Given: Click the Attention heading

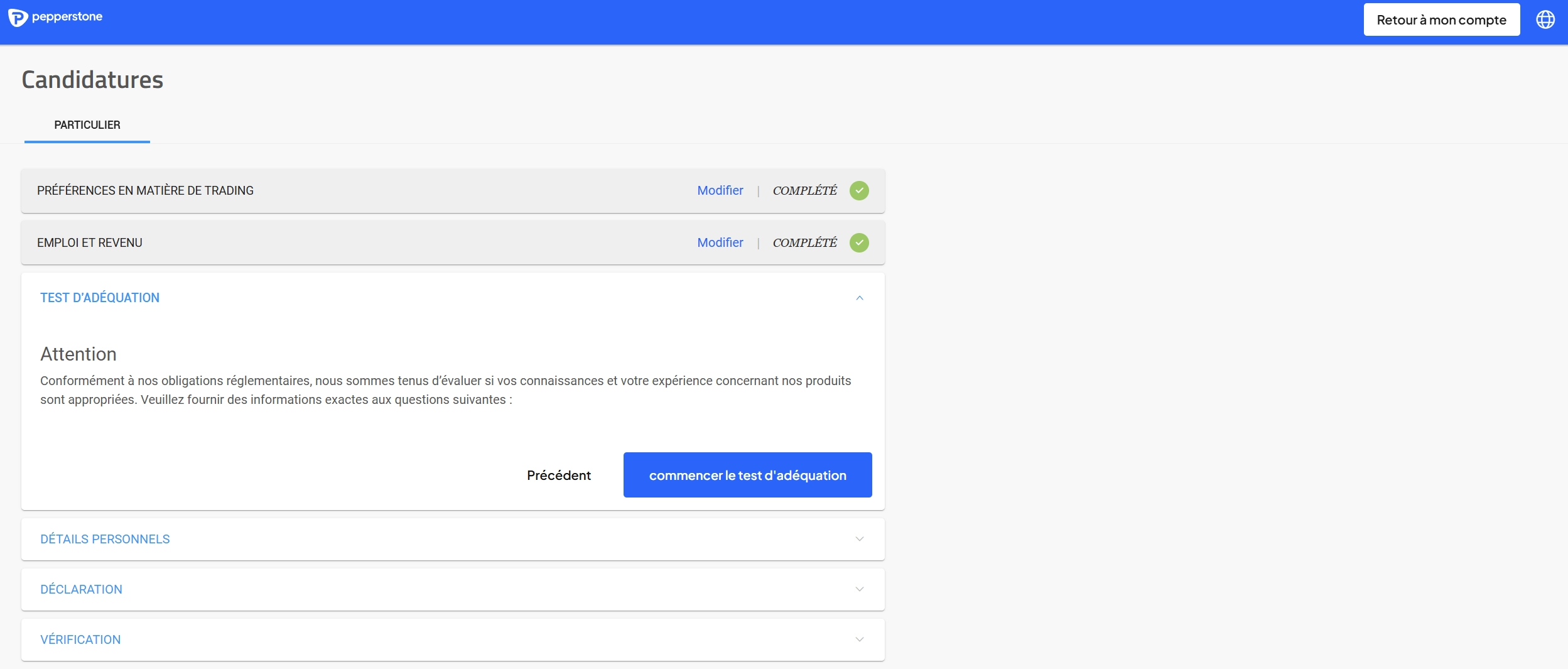Looking at the screenshot, I should (78, 354).
